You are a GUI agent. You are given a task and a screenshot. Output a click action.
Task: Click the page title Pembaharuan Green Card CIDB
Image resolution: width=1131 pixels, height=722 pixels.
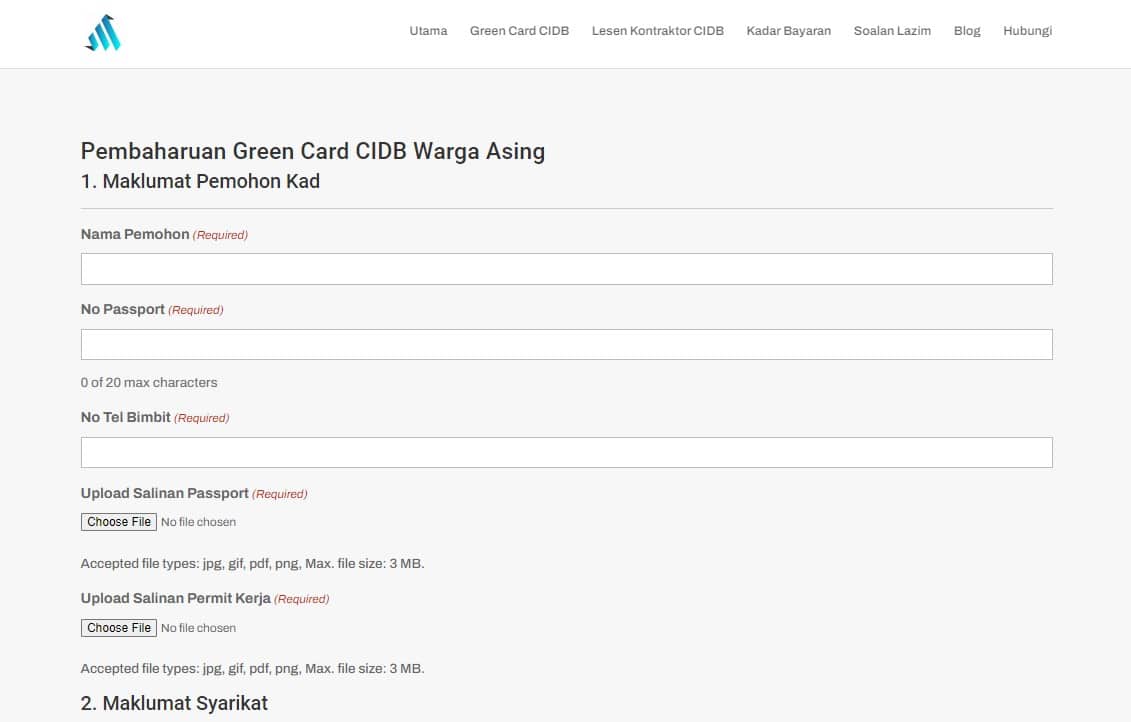(x=313, y=151)
